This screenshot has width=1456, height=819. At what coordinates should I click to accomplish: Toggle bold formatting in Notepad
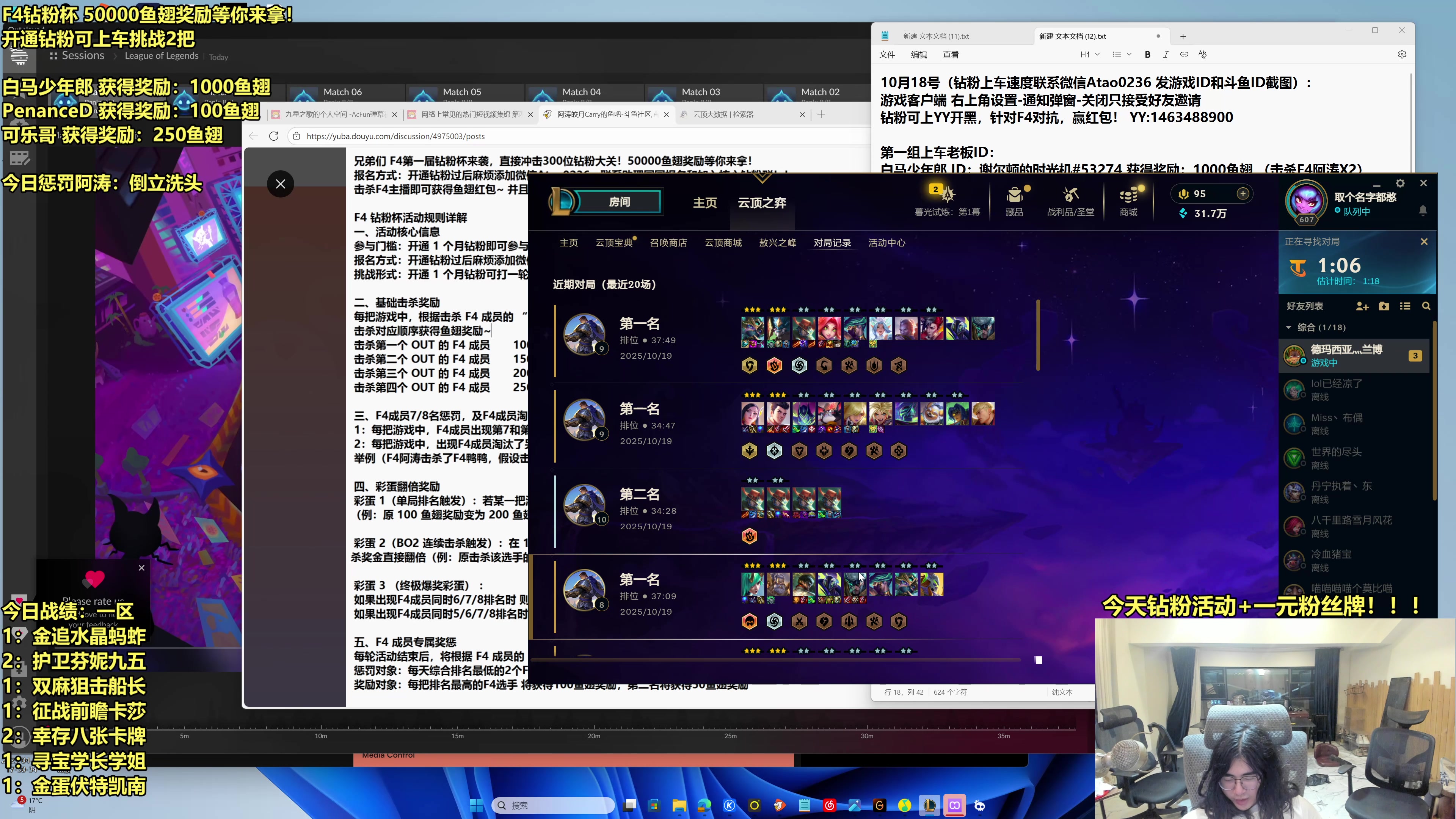(x=1147, y=54)
